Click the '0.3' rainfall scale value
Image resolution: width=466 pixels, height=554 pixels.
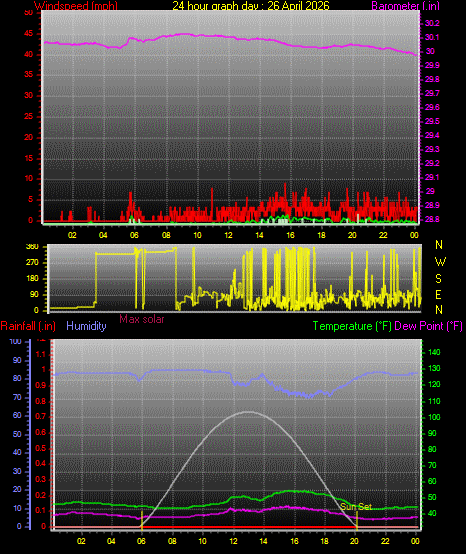click(x=41, y=479)
